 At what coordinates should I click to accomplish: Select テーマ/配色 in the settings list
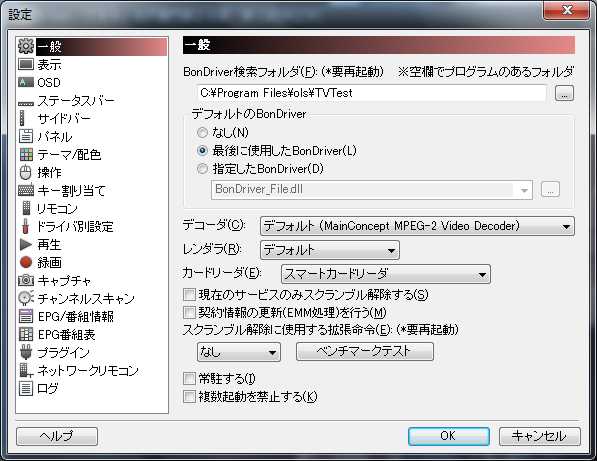pyautogui.click(x=69, y=155)
